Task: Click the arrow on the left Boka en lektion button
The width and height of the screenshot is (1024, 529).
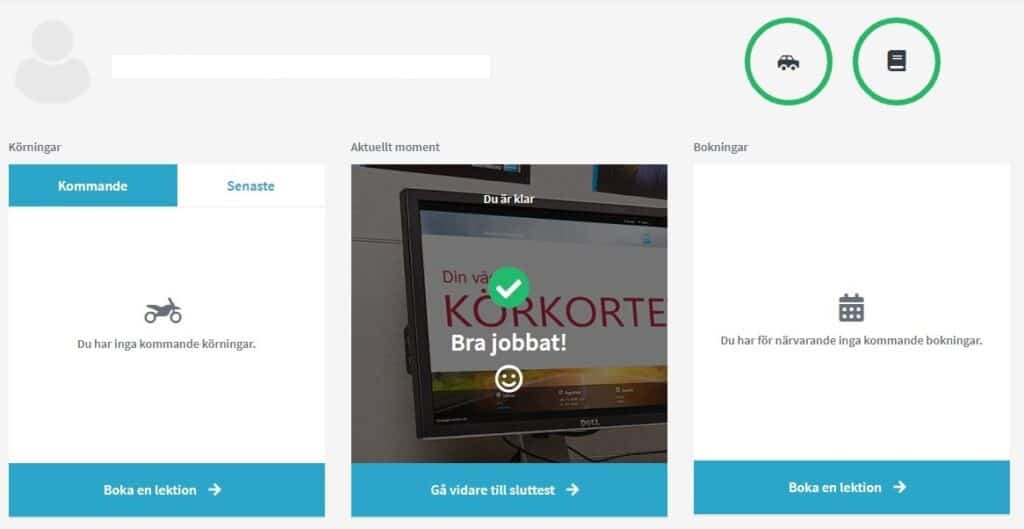Action: [214, 490]
